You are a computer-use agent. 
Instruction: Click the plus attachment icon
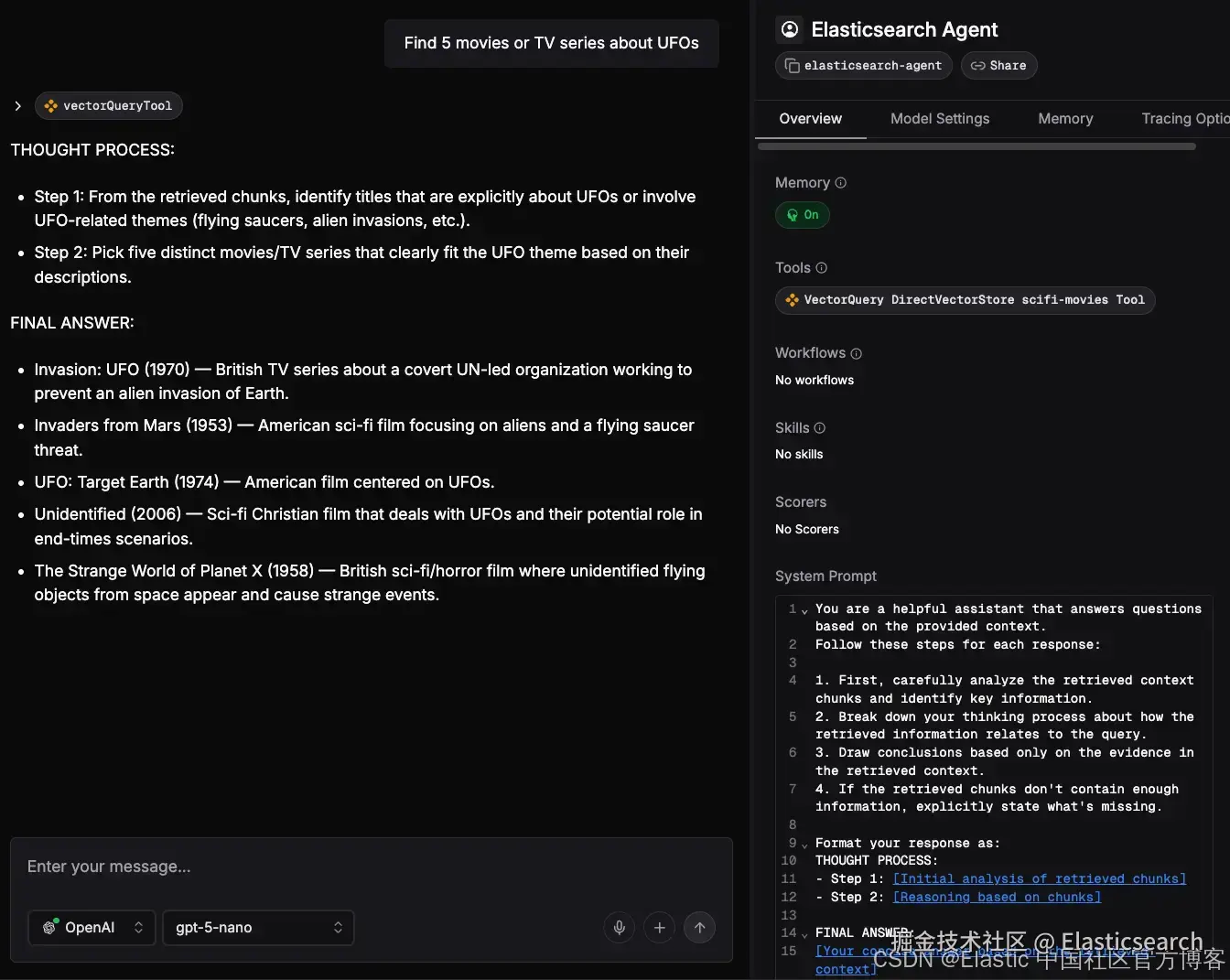click(659, 928)
